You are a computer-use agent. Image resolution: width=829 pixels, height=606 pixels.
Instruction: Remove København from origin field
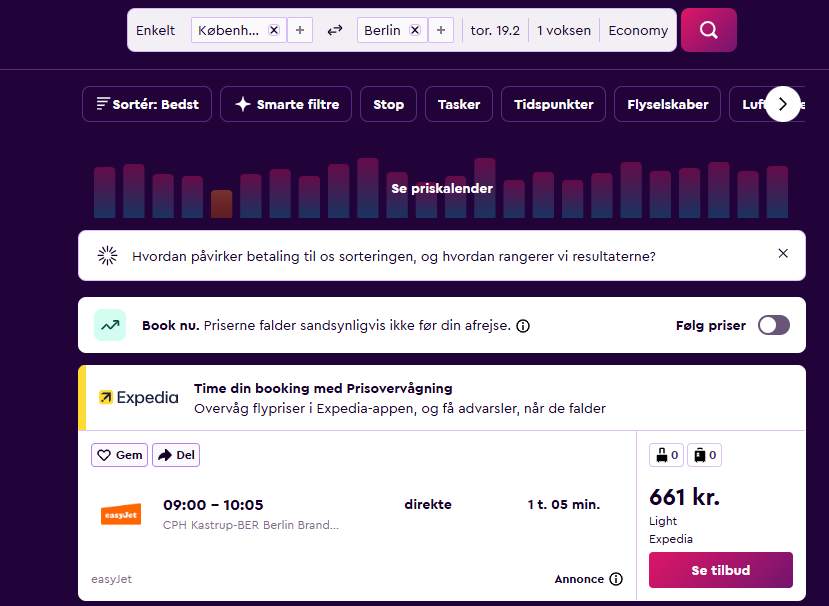pyautogui.click(x=273, y=30)
